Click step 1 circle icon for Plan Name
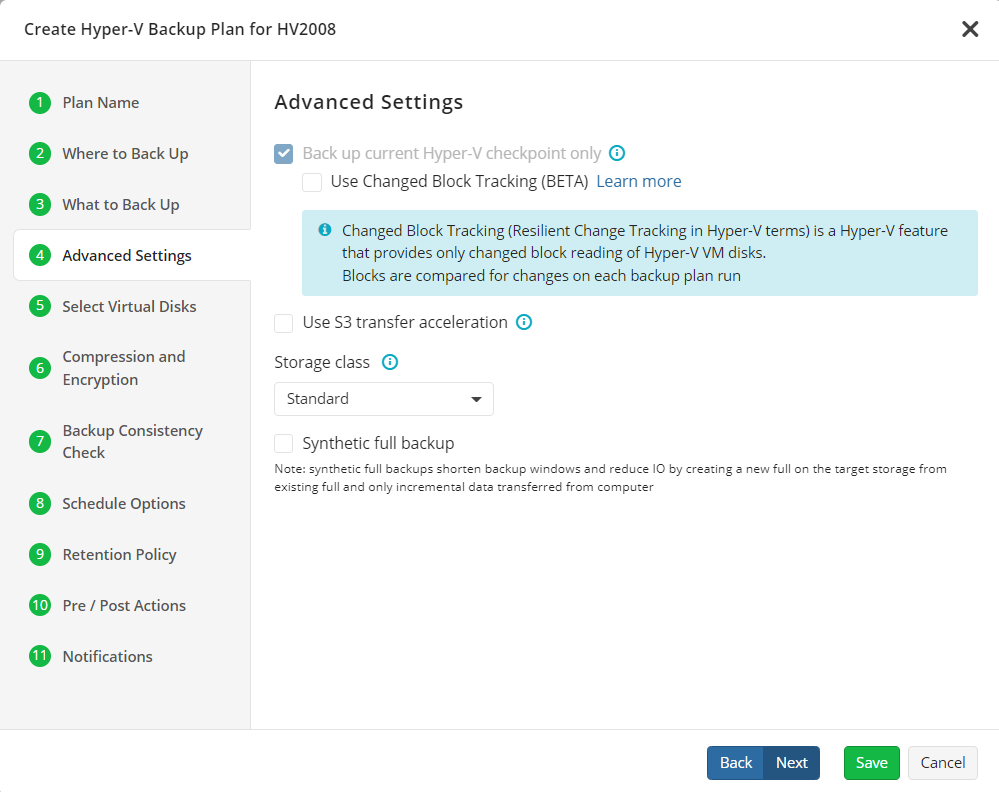This screenshot has width=999, height=792. 40,103
